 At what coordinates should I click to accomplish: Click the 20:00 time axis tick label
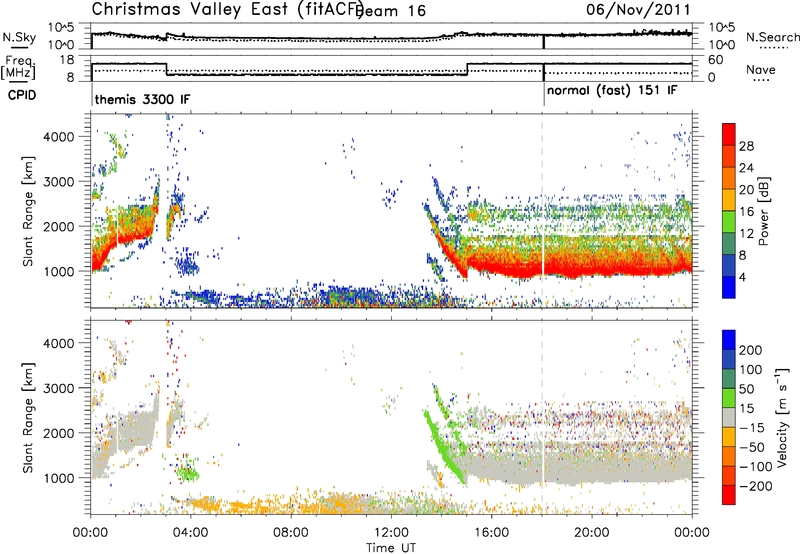tap(592, 533)
